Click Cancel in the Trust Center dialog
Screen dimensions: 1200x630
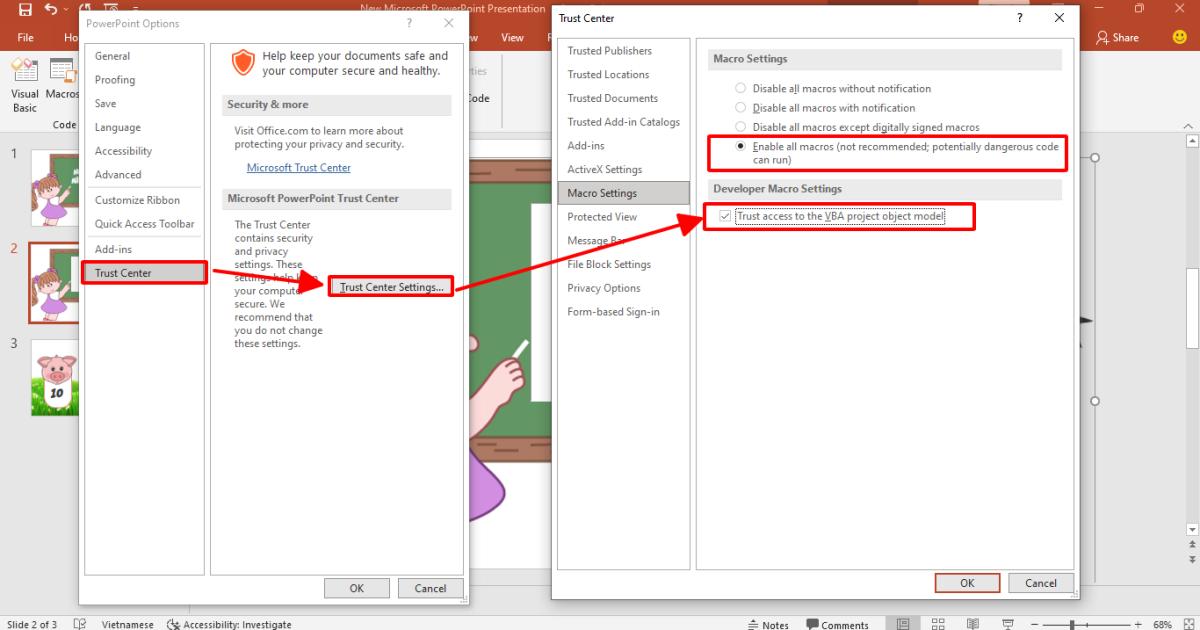(x=1040, y=583)
